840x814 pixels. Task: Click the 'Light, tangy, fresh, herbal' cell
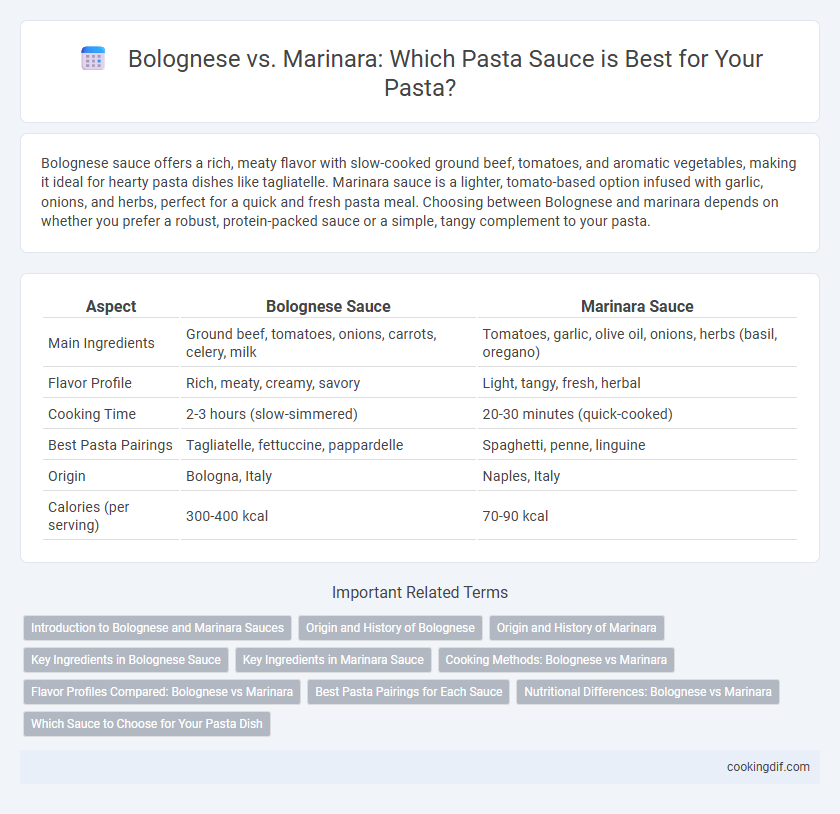(637, 383)
